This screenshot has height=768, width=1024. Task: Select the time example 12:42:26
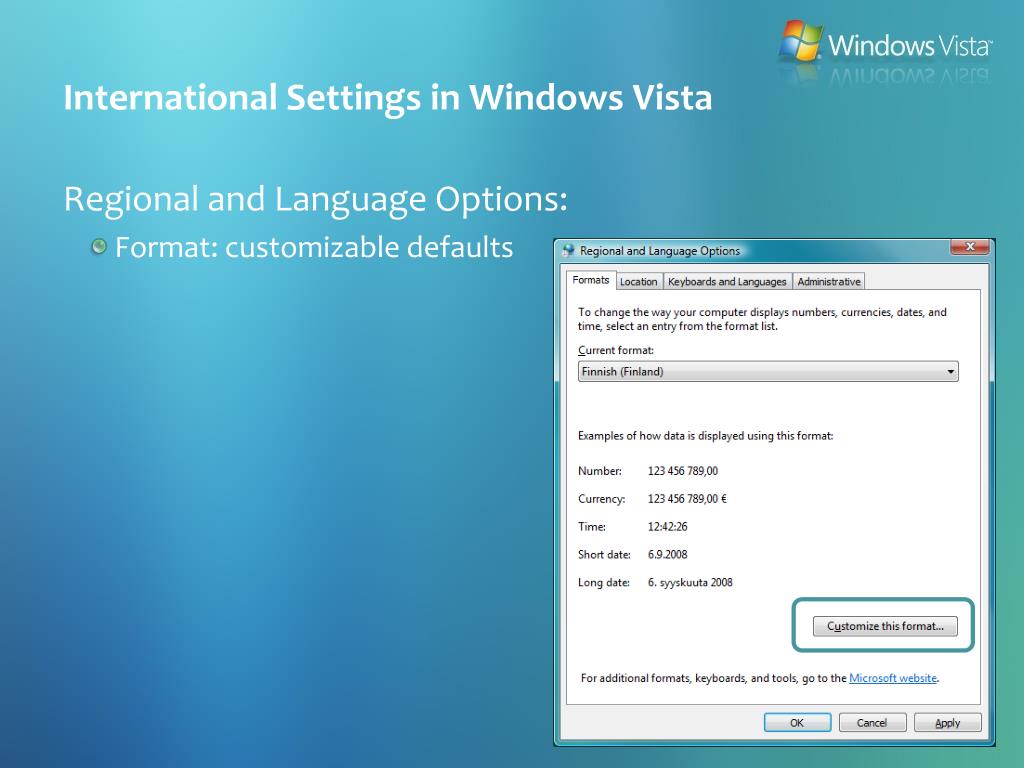(667, 527)
